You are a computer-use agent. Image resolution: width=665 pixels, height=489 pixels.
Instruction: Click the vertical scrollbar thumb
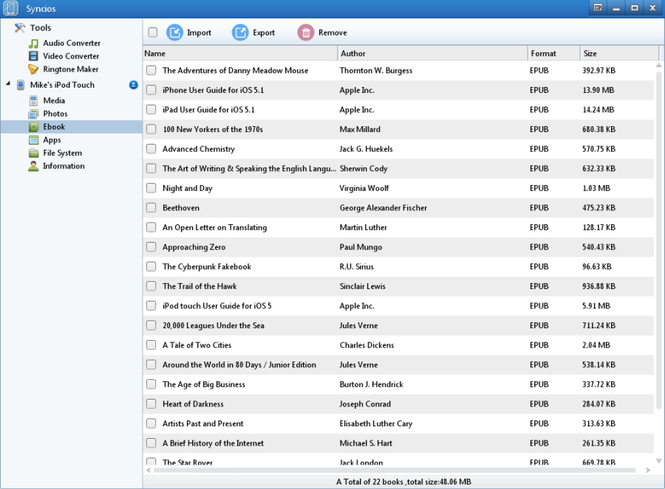click(659, 240)
